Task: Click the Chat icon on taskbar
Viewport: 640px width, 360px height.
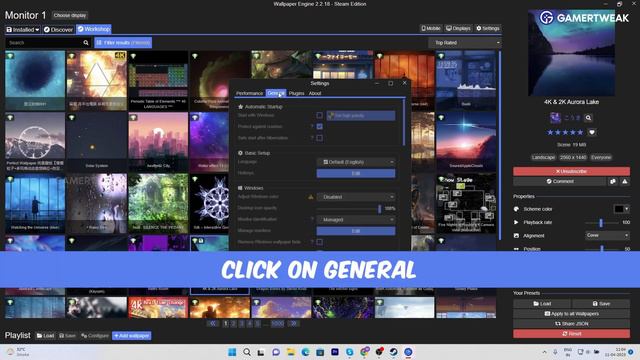Action: coord(276,352)
